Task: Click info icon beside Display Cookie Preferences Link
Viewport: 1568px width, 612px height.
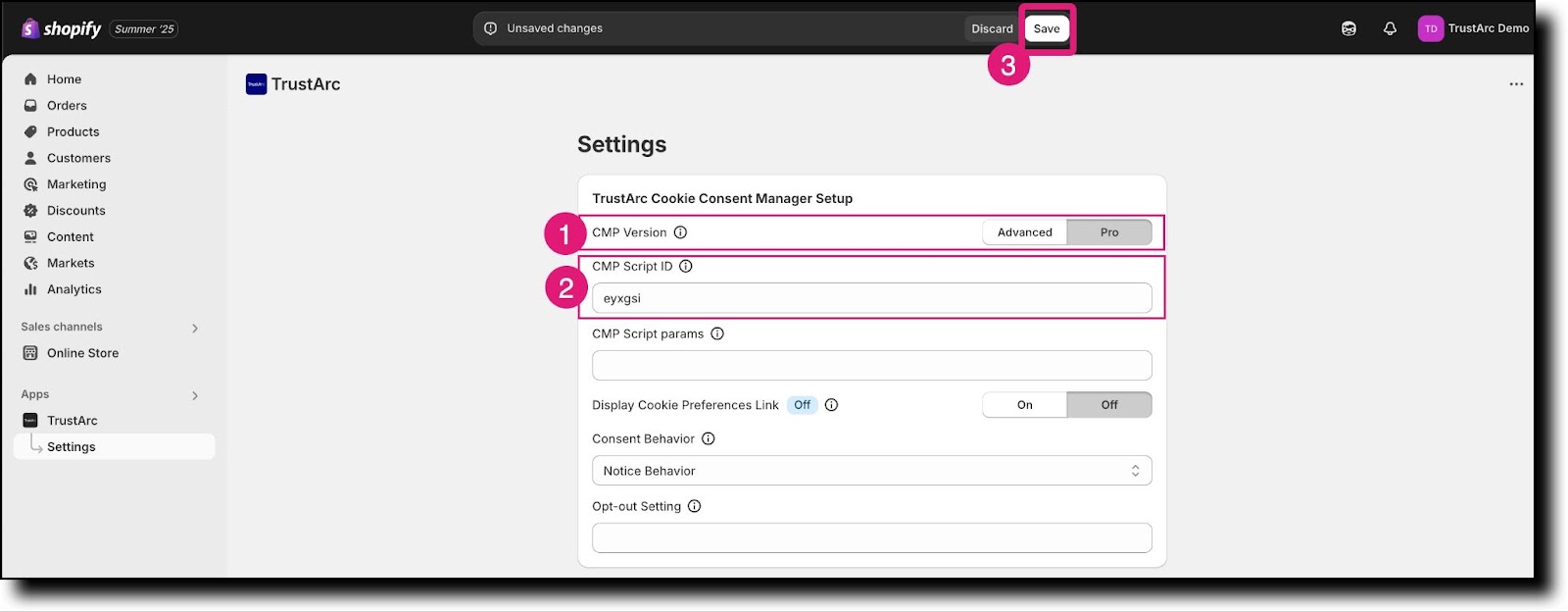Action: [x=831, y=405]
